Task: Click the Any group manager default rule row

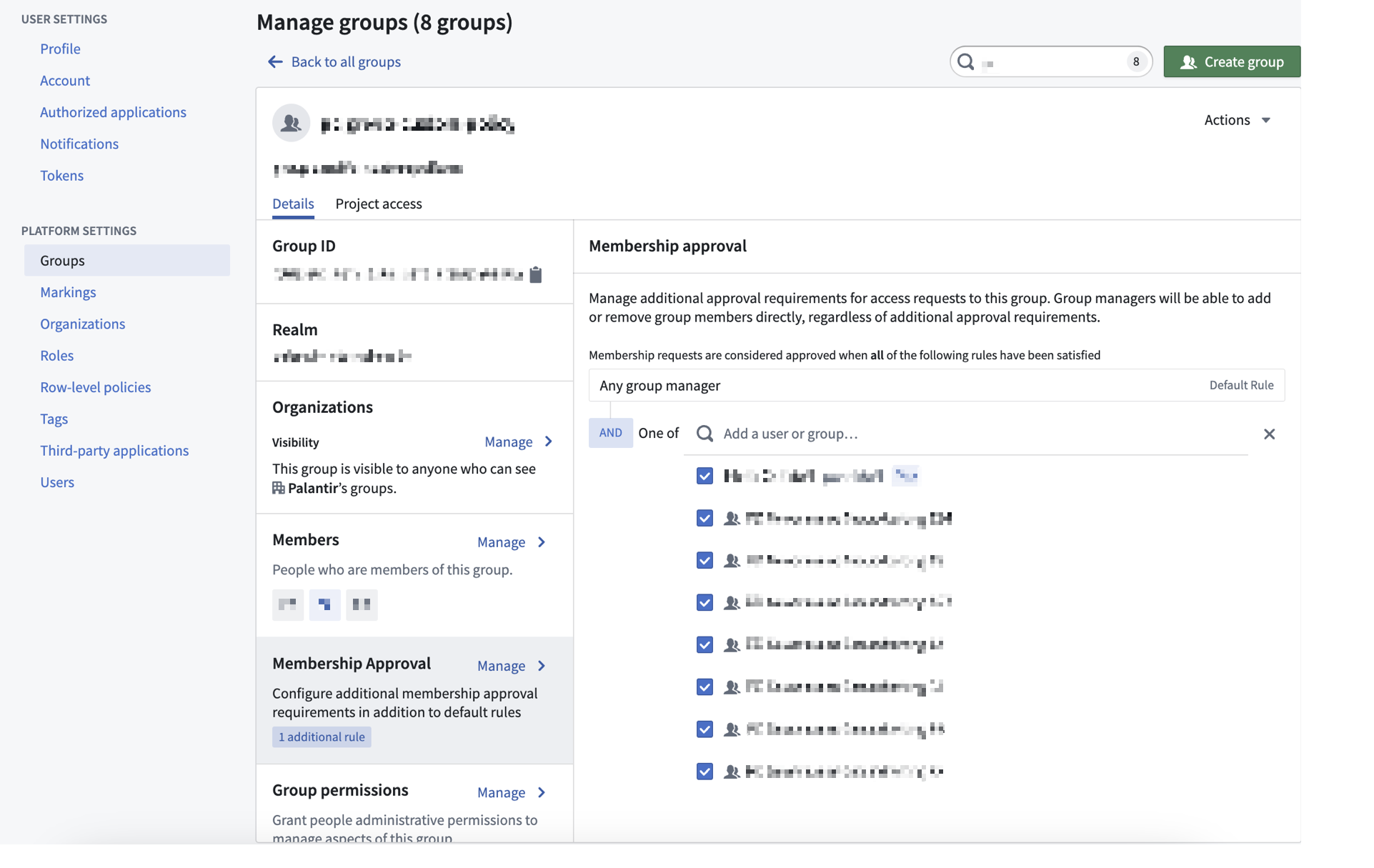Action: [937, 386]
